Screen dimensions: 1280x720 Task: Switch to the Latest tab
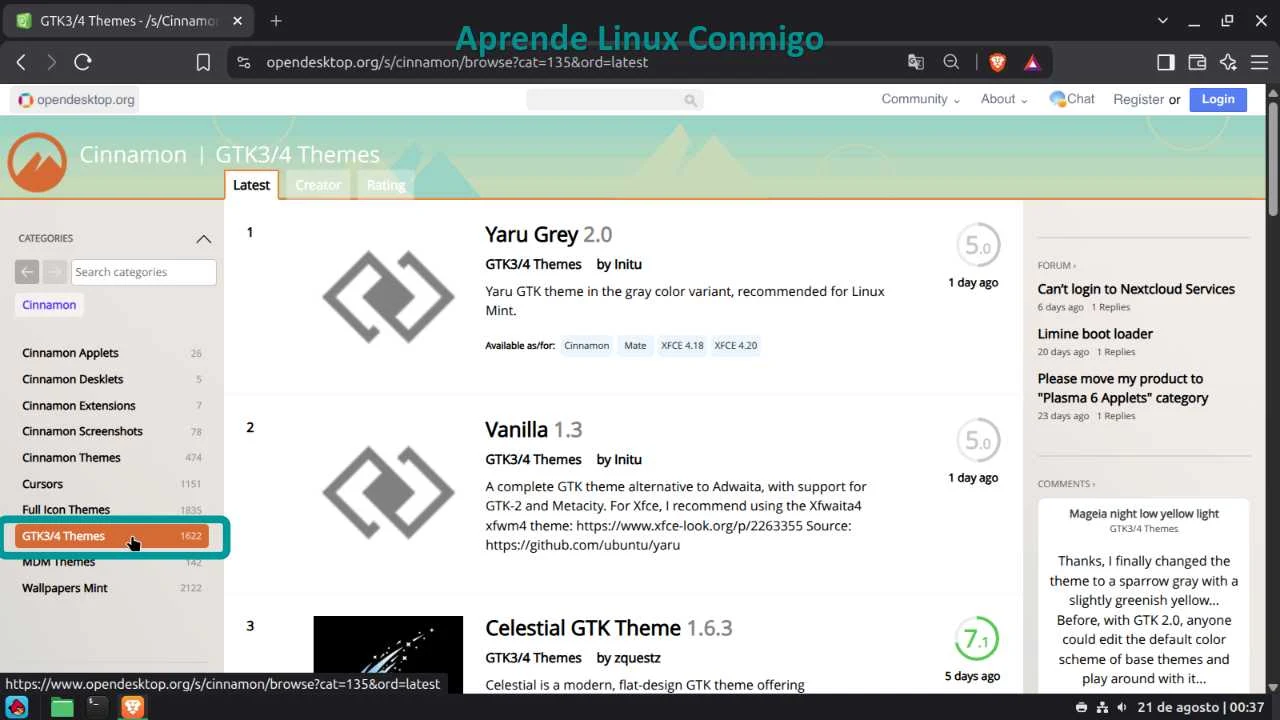pos(251,185)
